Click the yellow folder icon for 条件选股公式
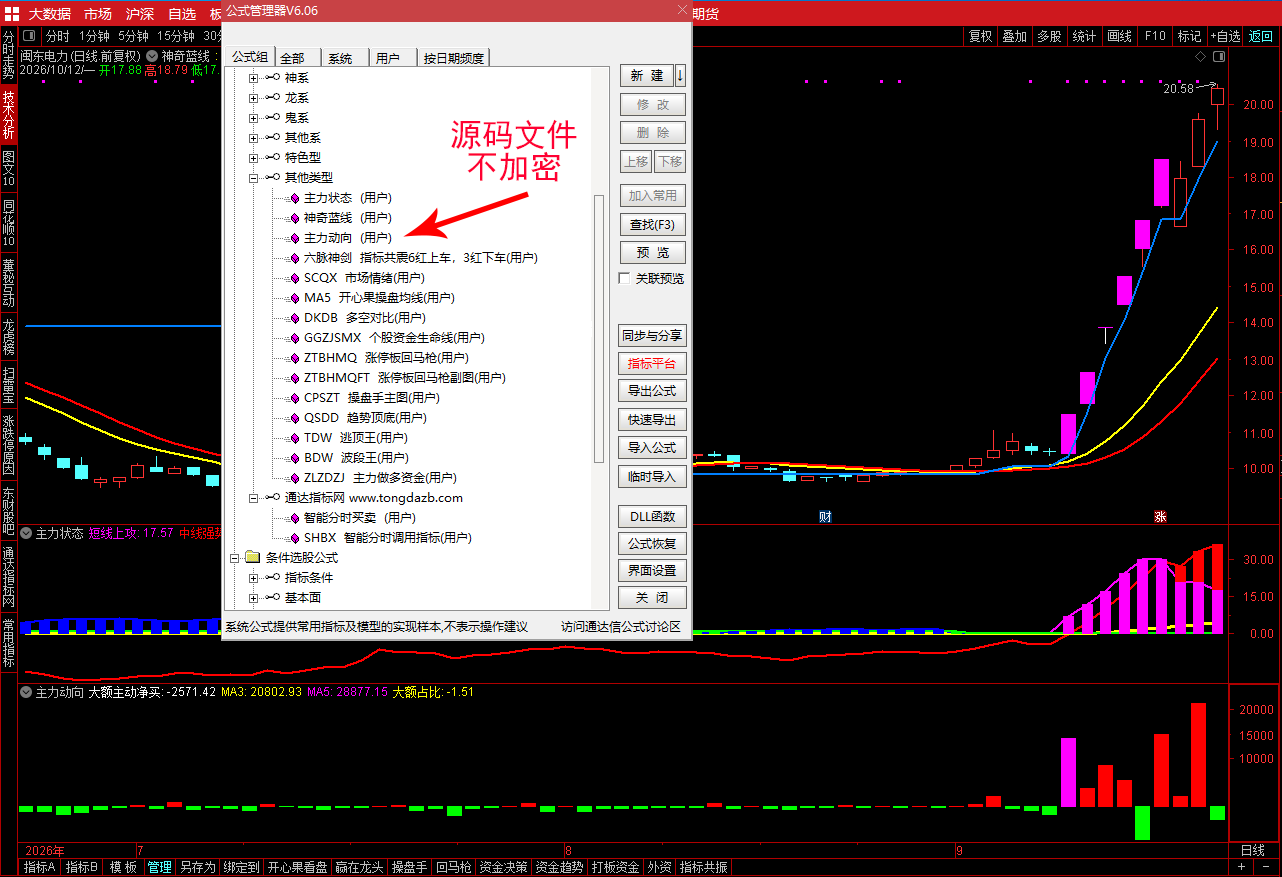 [x=252, y=557]
